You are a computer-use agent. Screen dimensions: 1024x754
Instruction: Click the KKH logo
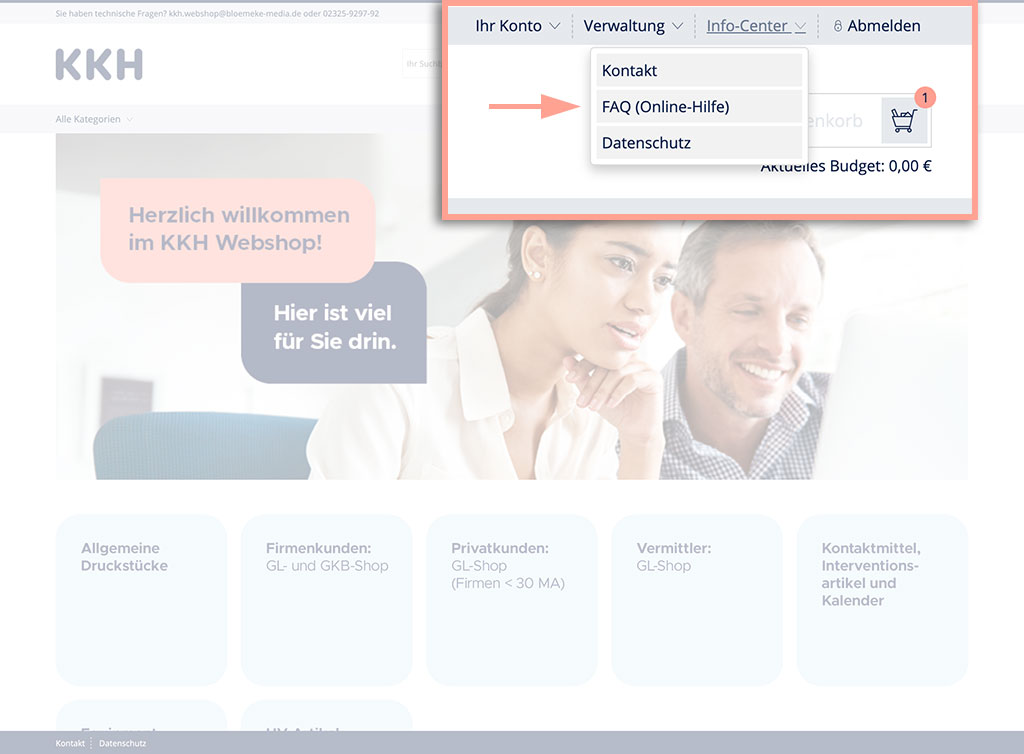click(x=99, y=64)
